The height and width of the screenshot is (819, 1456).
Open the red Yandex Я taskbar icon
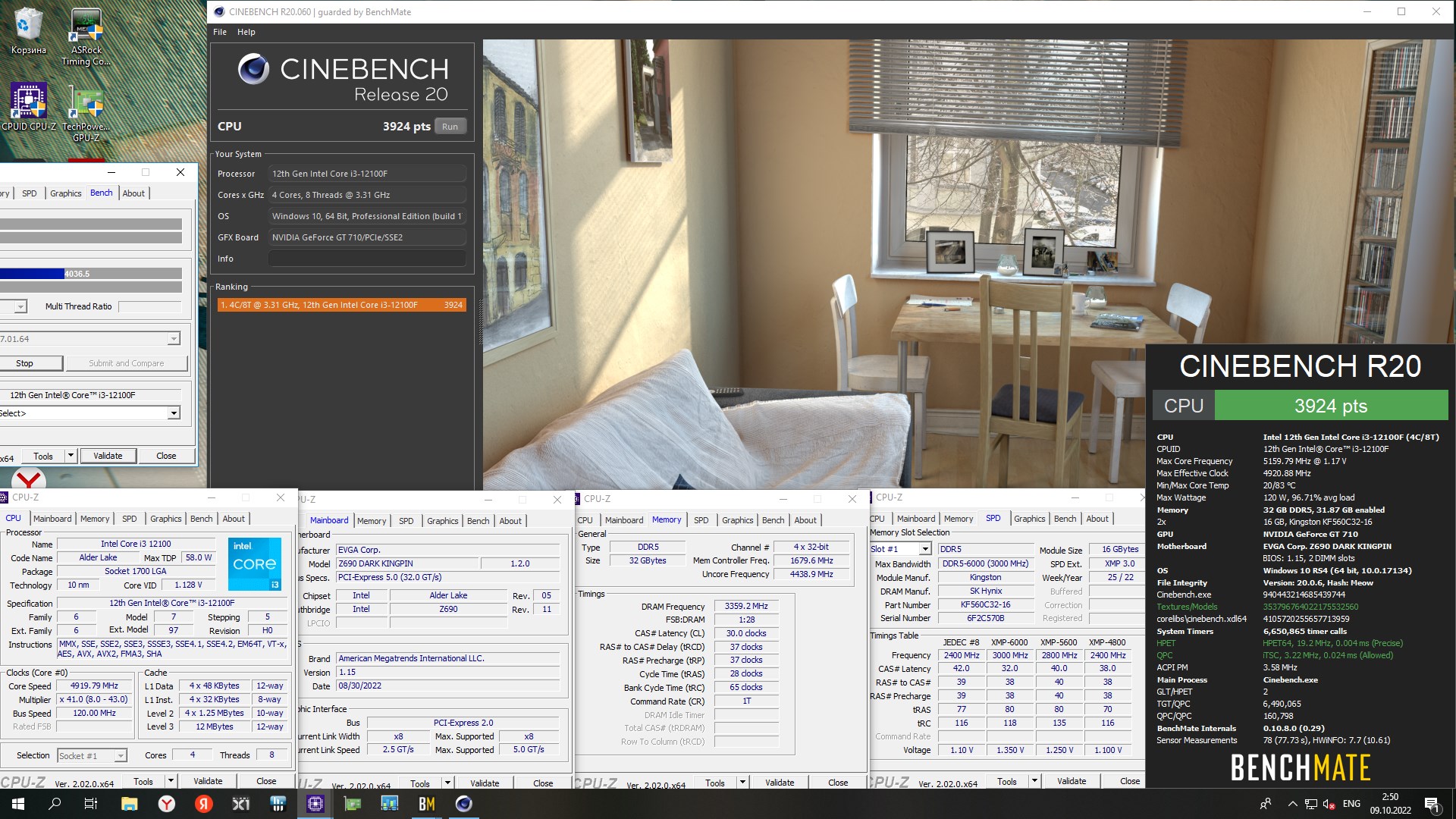[x=203, y=804]
